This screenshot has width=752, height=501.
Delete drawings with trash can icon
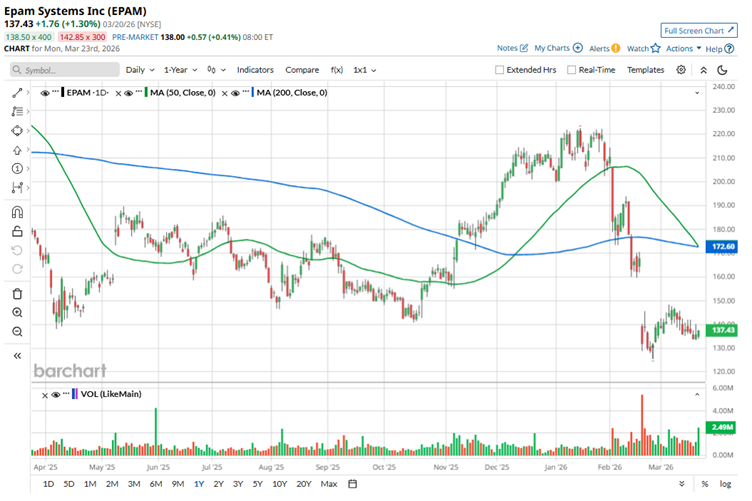point(17,294)
